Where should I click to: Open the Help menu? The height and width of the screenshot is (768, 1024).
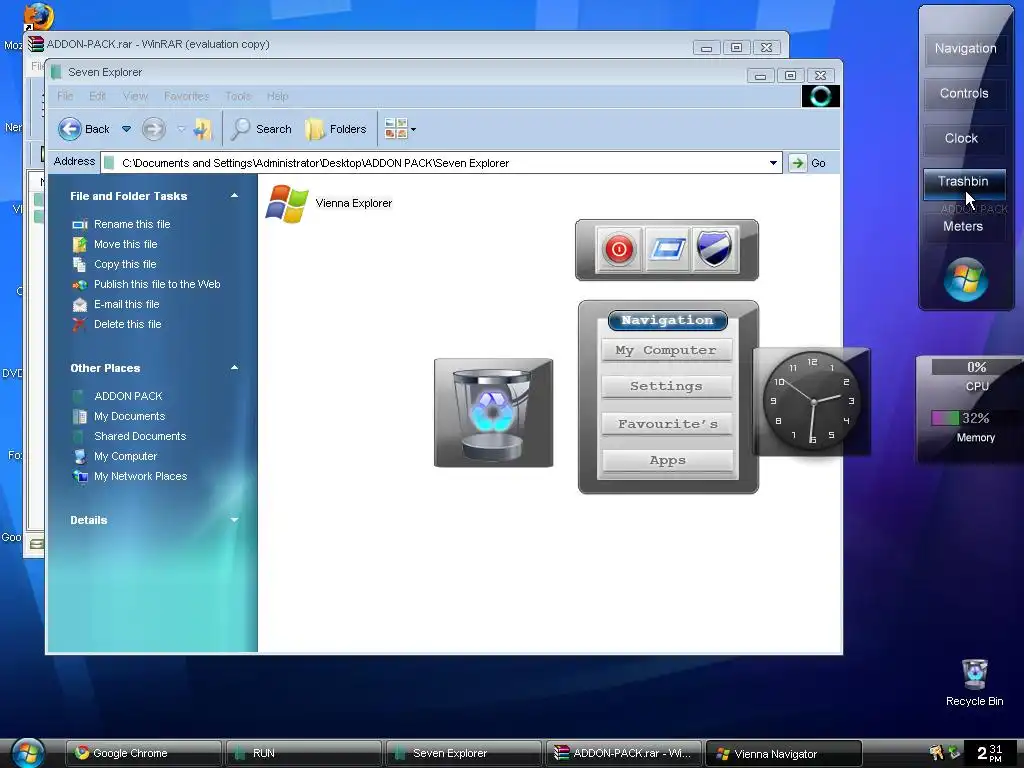click(x=278, y=96)
